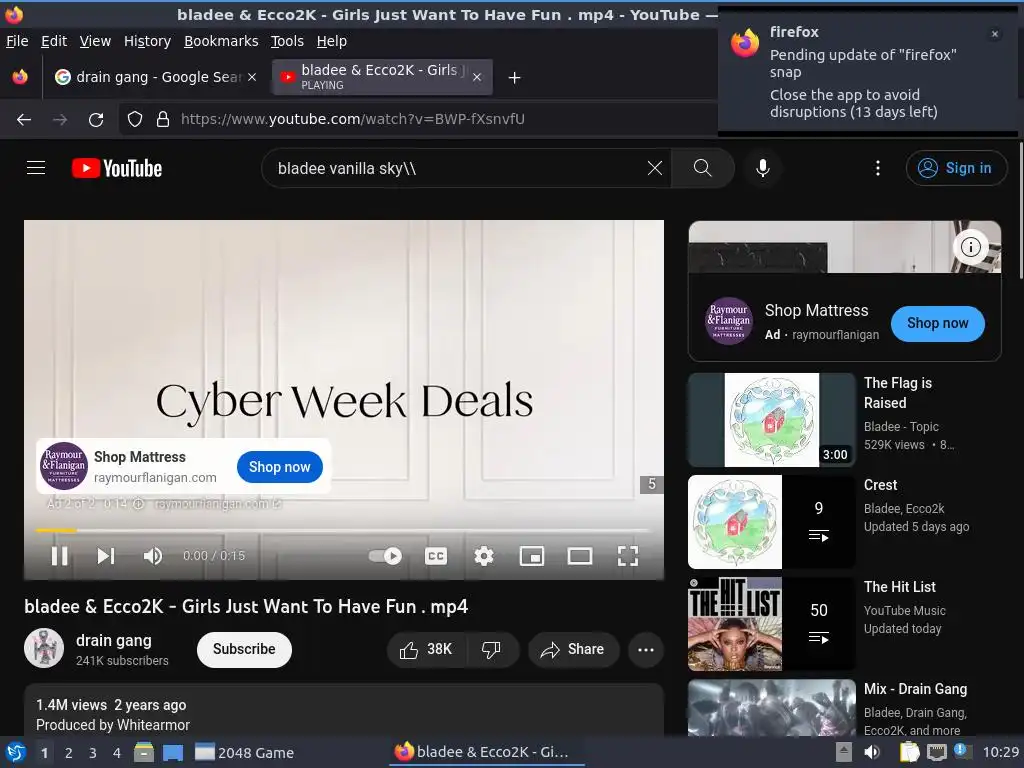Open Firefox View pinned icon
1024x768 pixels.
point(20,77)
